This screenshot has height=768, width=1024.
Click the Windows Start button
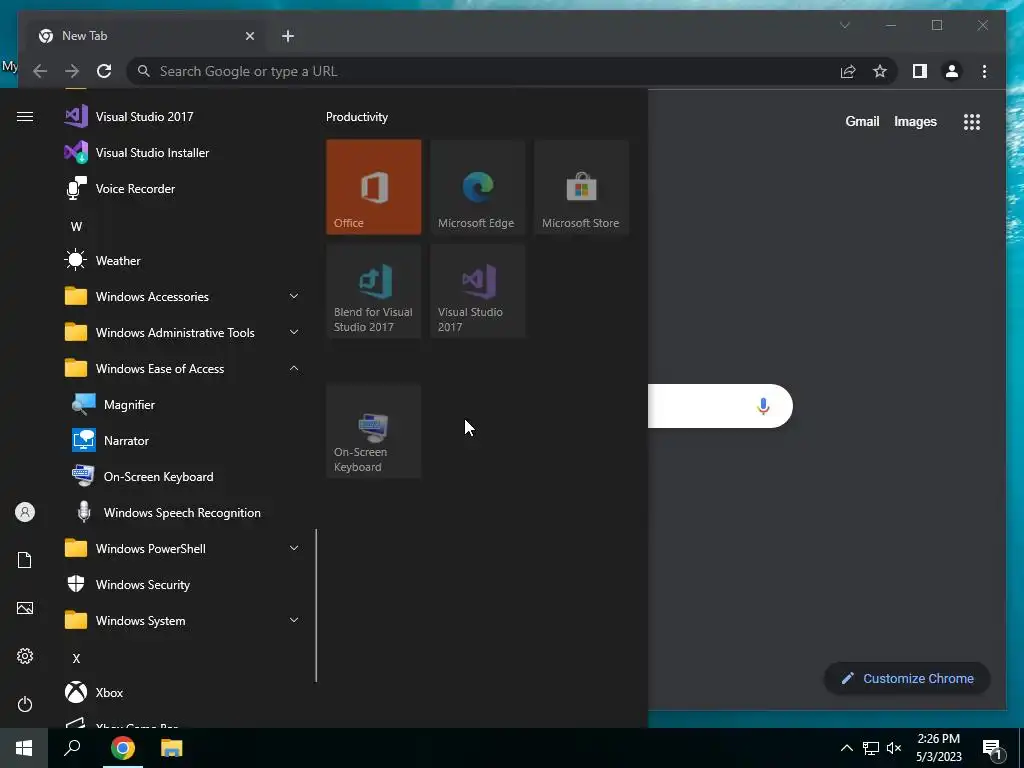click(x=24, y=748)
